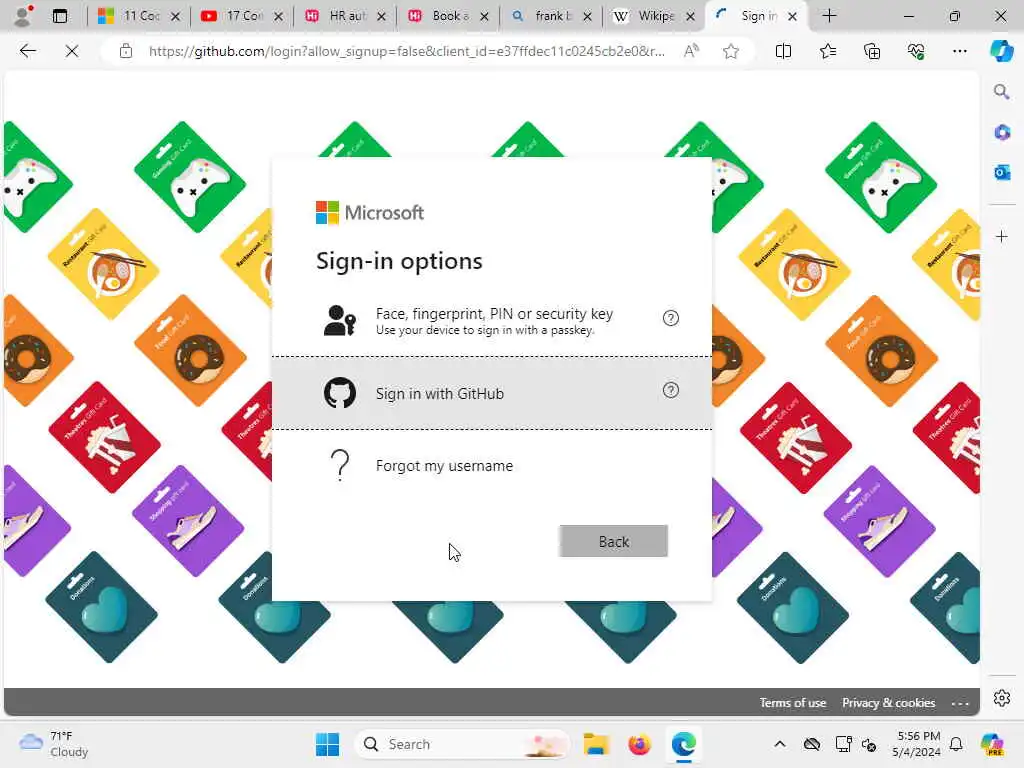Close the Wikipedia tab
The image size is (1024, 768).
pyautogui.click(x=690, y=16)
